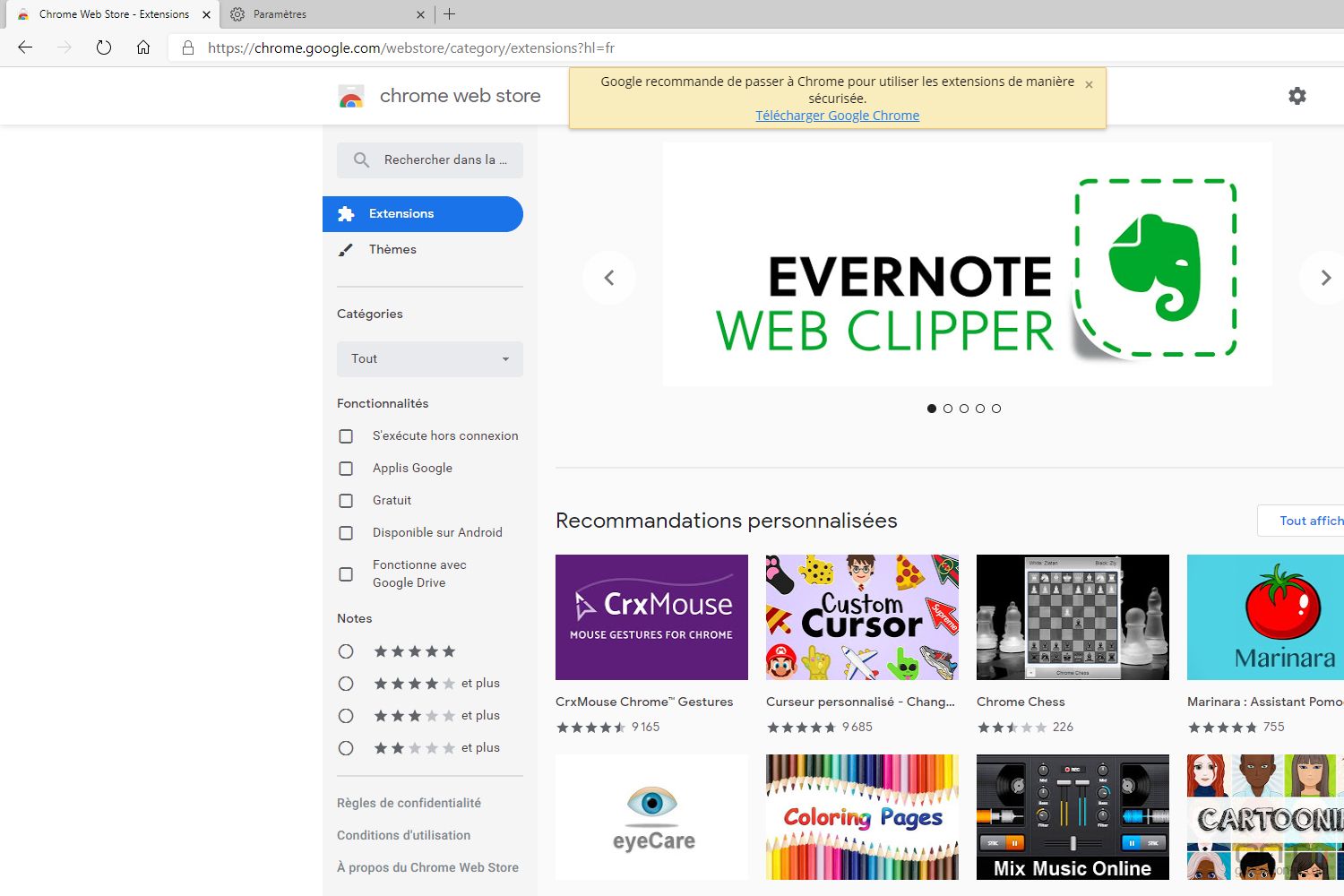Open a new tab with plus button
The image size is (1344, 896).
coord(450,14)
